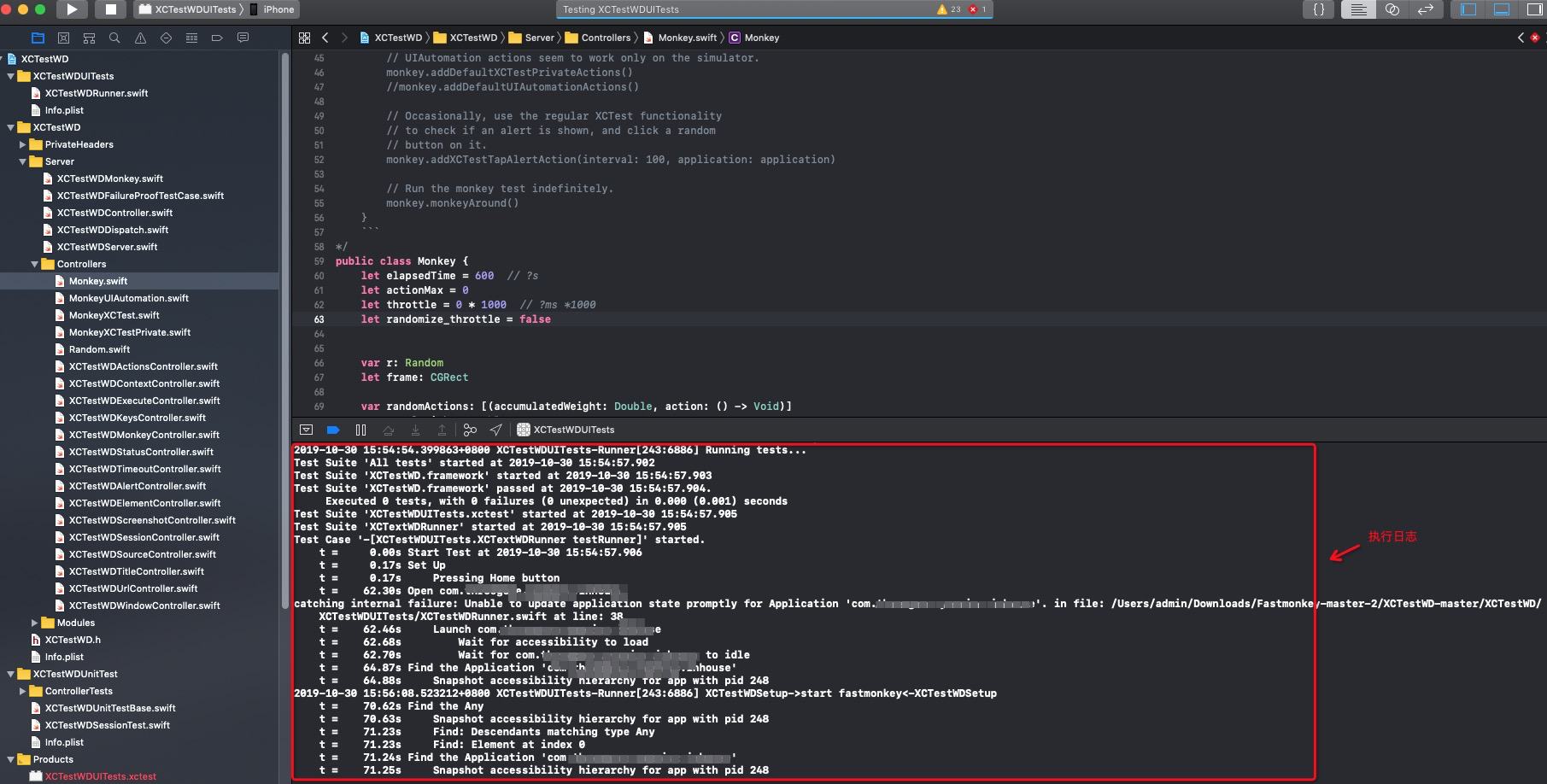The image size is (1547, 784).
Task: Click Step Out in debug bar
Action: pyautogui.click(x=442, y=430)
